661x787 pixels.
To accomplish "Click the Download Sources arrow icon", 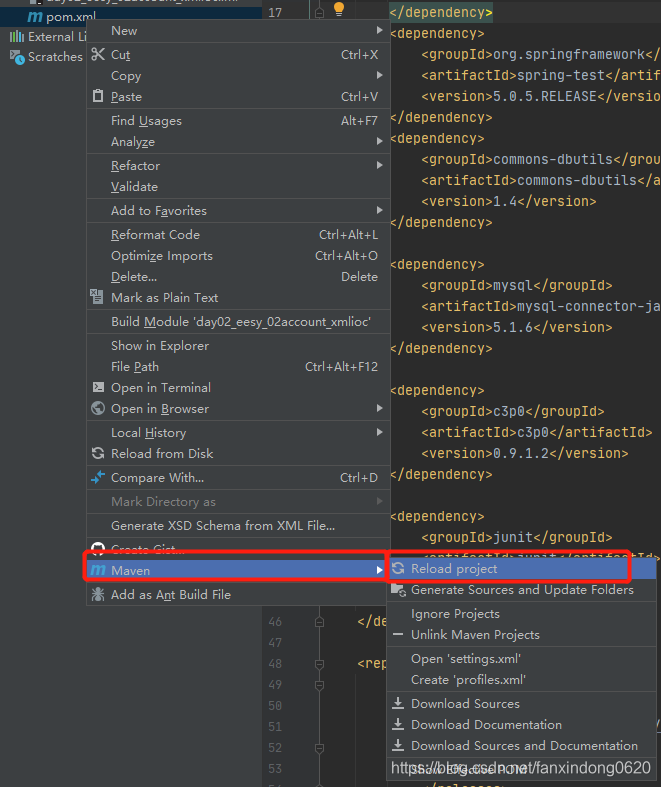I will [398, 703].
